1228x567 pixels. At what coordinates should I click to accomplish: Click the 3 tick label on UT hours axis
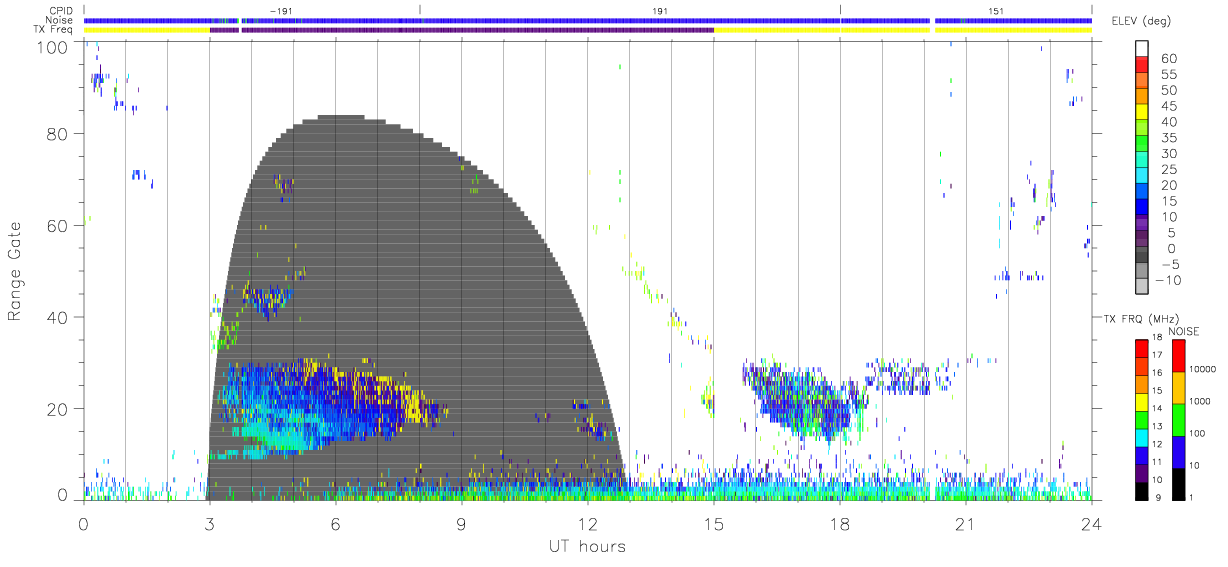tap(209, 522)
